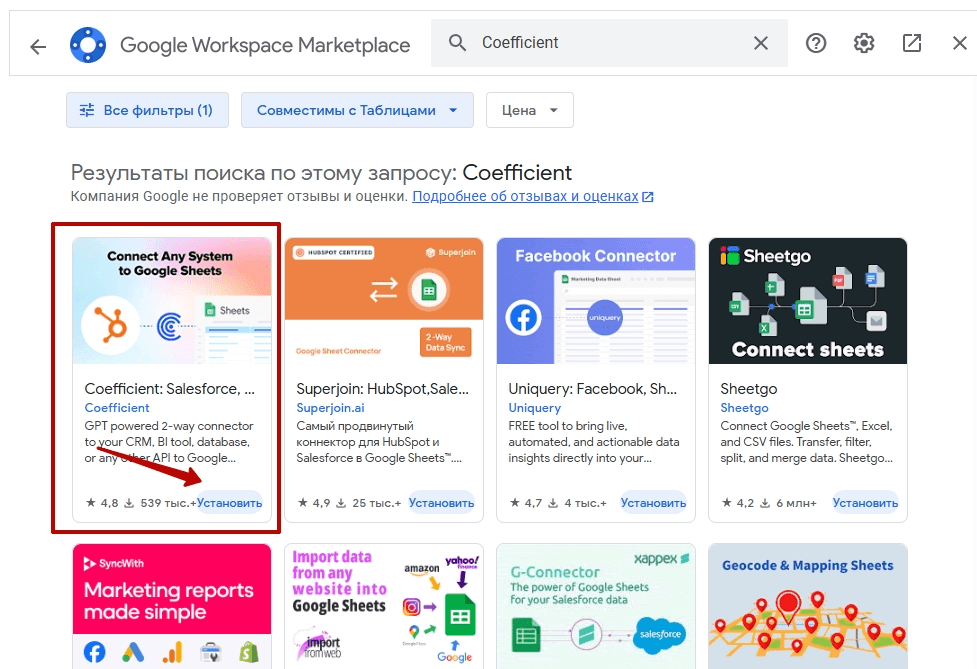Screen dimensions: 977x669
Task: Click the Uniquery 4 тыс.+ download count
Action: (577, 503)
